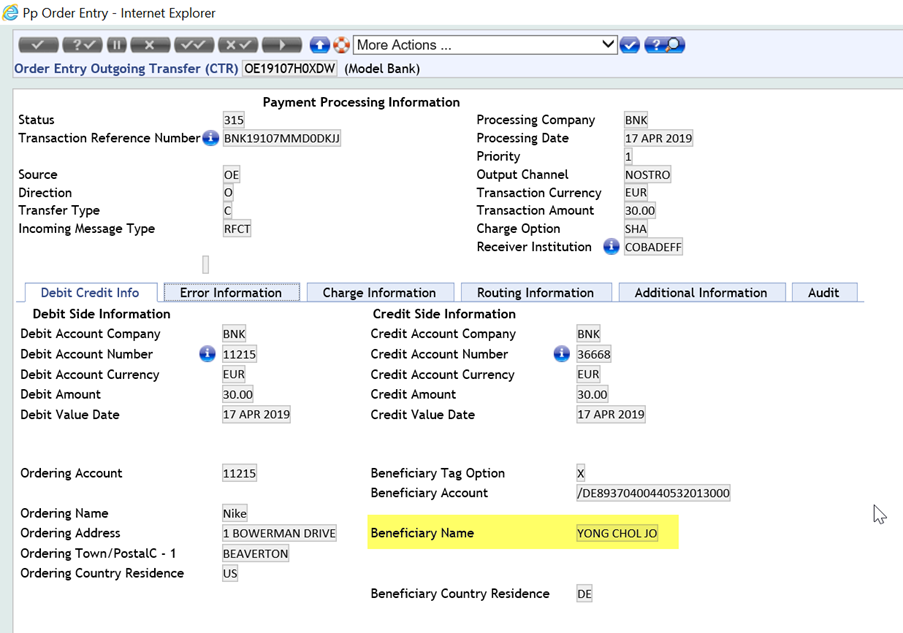Open help via the lifebuoy icon

340,44
